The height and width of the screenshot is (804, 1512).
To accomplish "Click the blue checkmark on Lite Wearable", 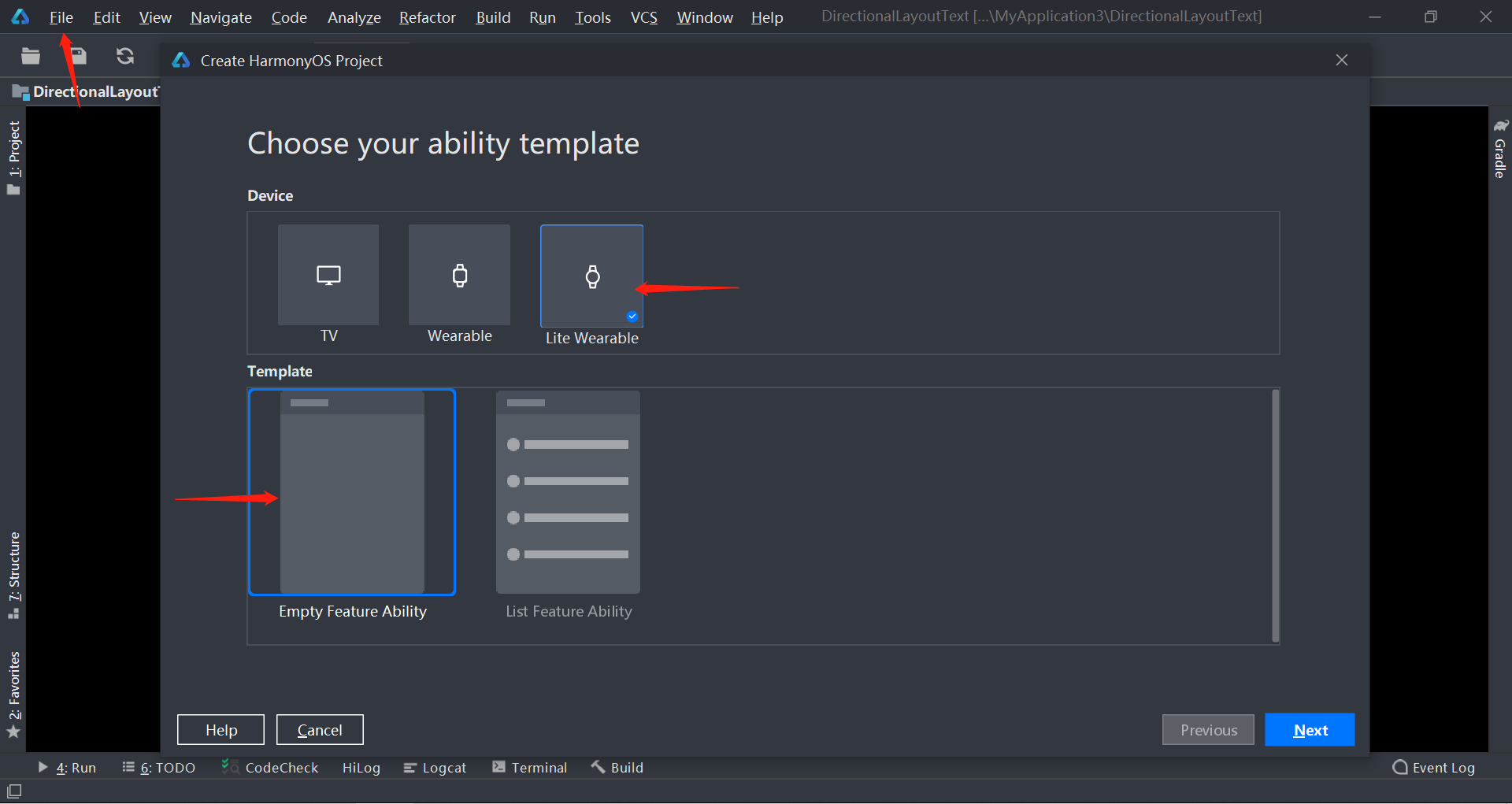I will coord(632,316).
